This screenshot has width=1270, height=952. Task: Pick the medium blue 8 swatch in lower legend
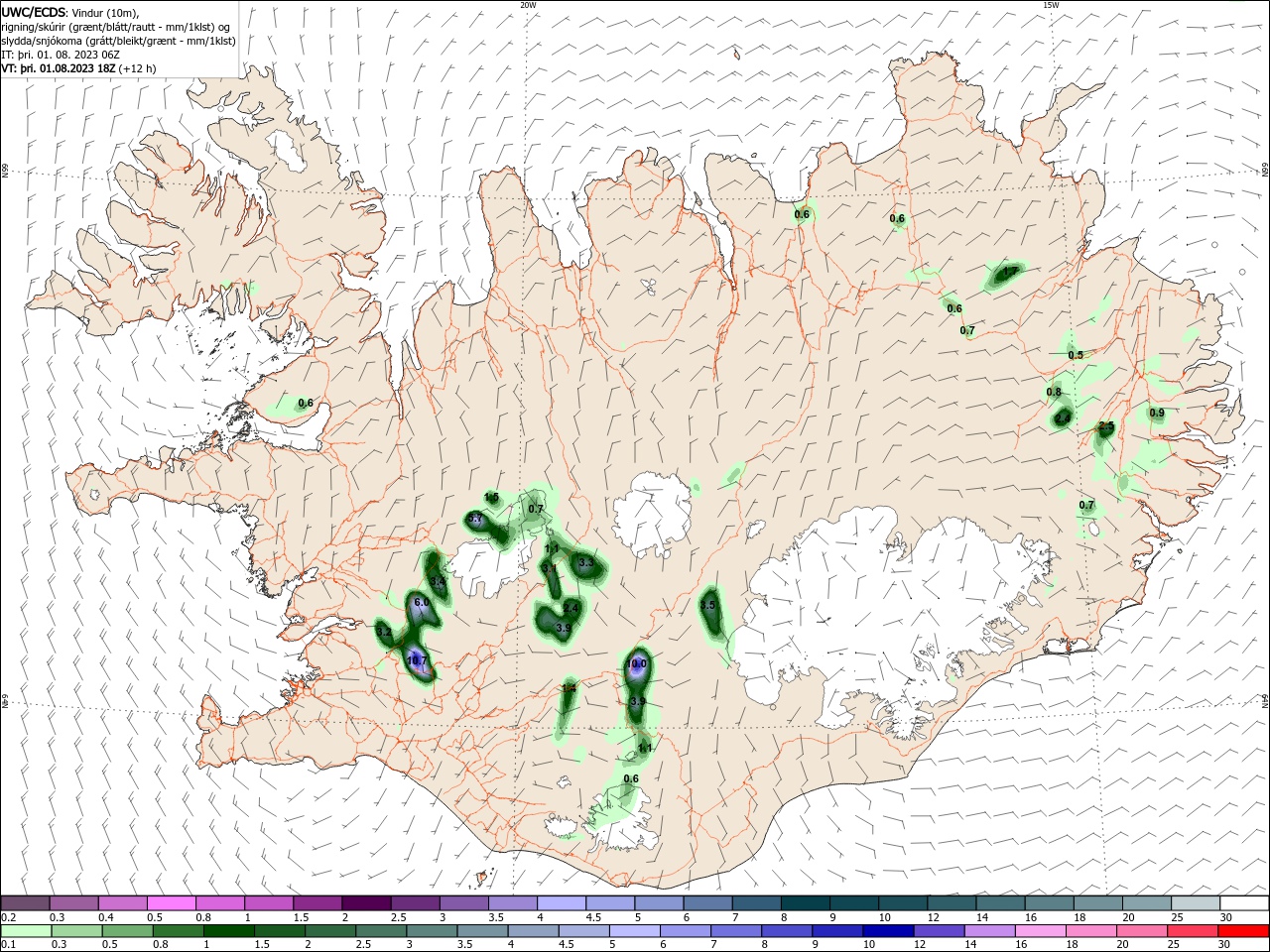(789, 931)
